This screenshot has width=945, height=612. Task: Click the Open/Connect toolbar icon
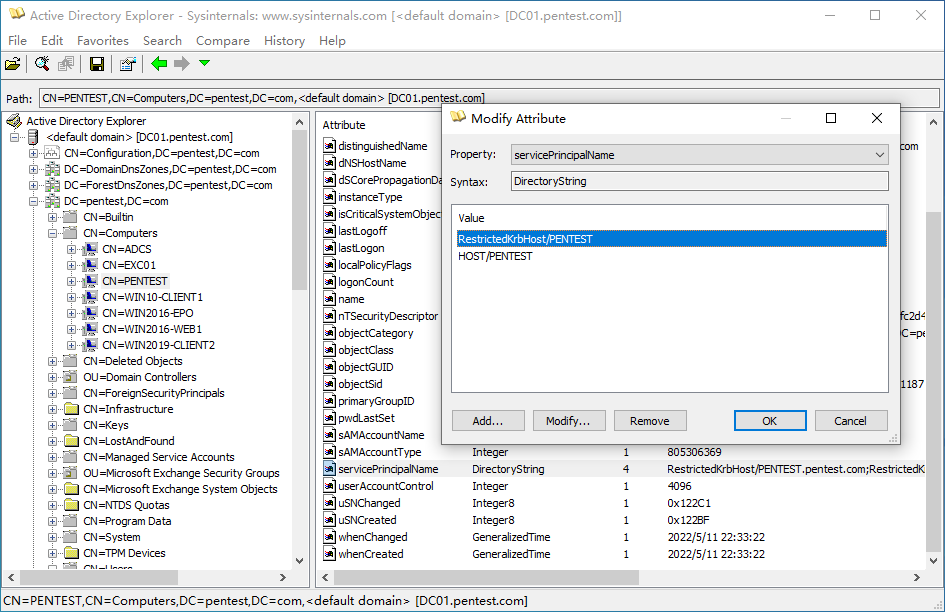13,64
